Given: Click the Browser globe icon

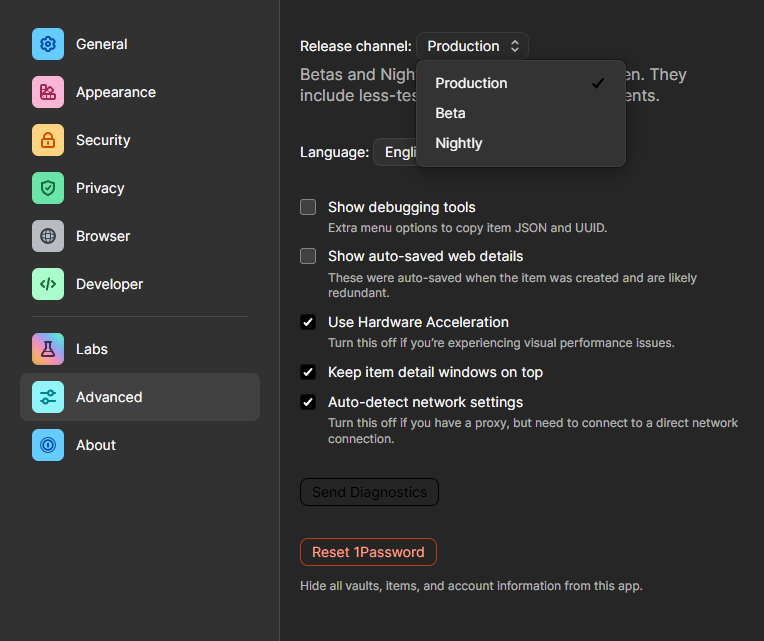Looking at the screenshot, I should [48, 236].
